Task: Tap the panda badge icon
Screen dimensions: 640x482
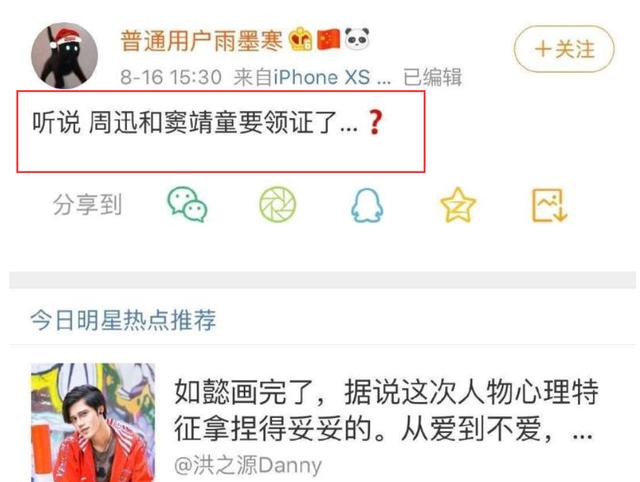Action: (357, 38)
